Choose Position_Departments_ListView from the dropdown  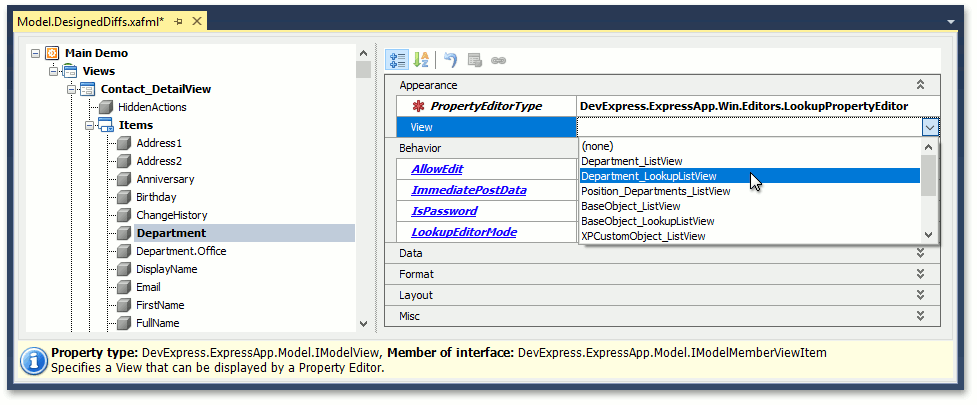[x=750, y=191]
